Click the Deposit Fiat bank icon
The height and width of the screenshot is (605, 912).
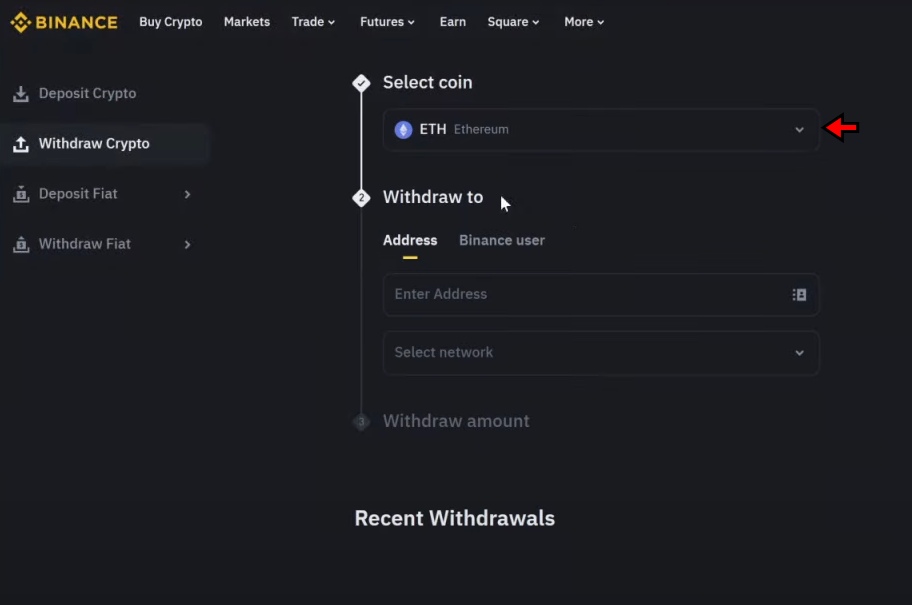21,194
